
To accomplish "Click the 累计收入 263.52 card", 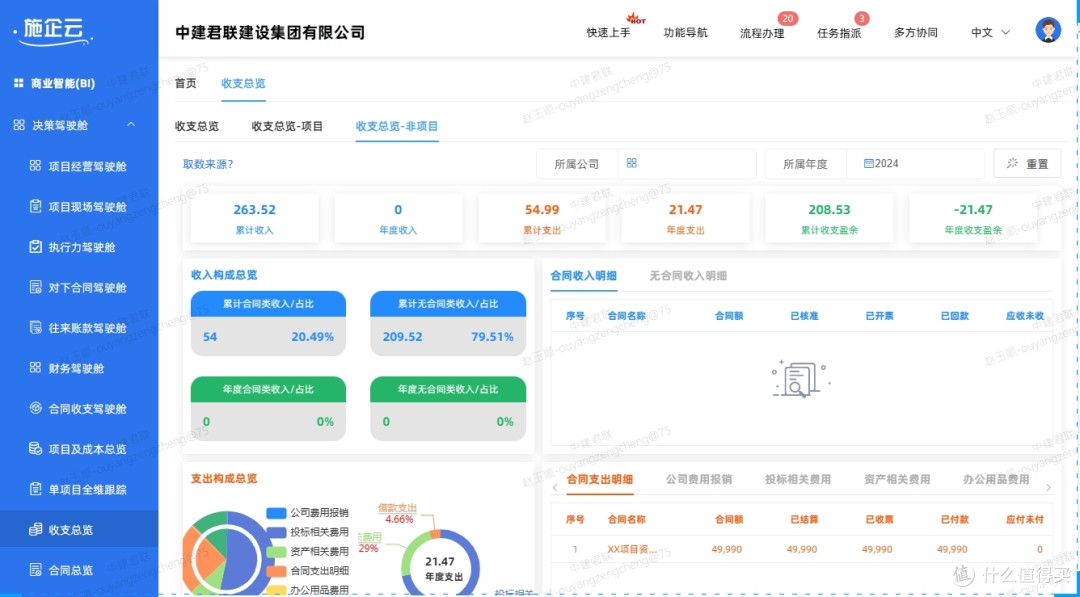I will click(254, 218).
